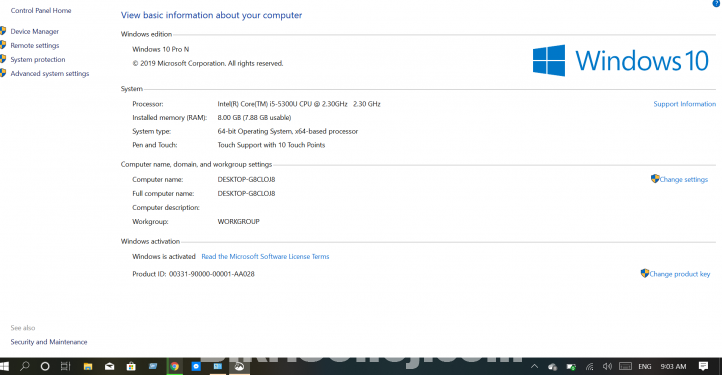Screen dimensions: 722x375
Task: Click the Full computer name value
Action: pyautogui.click(x=246, y=193)
